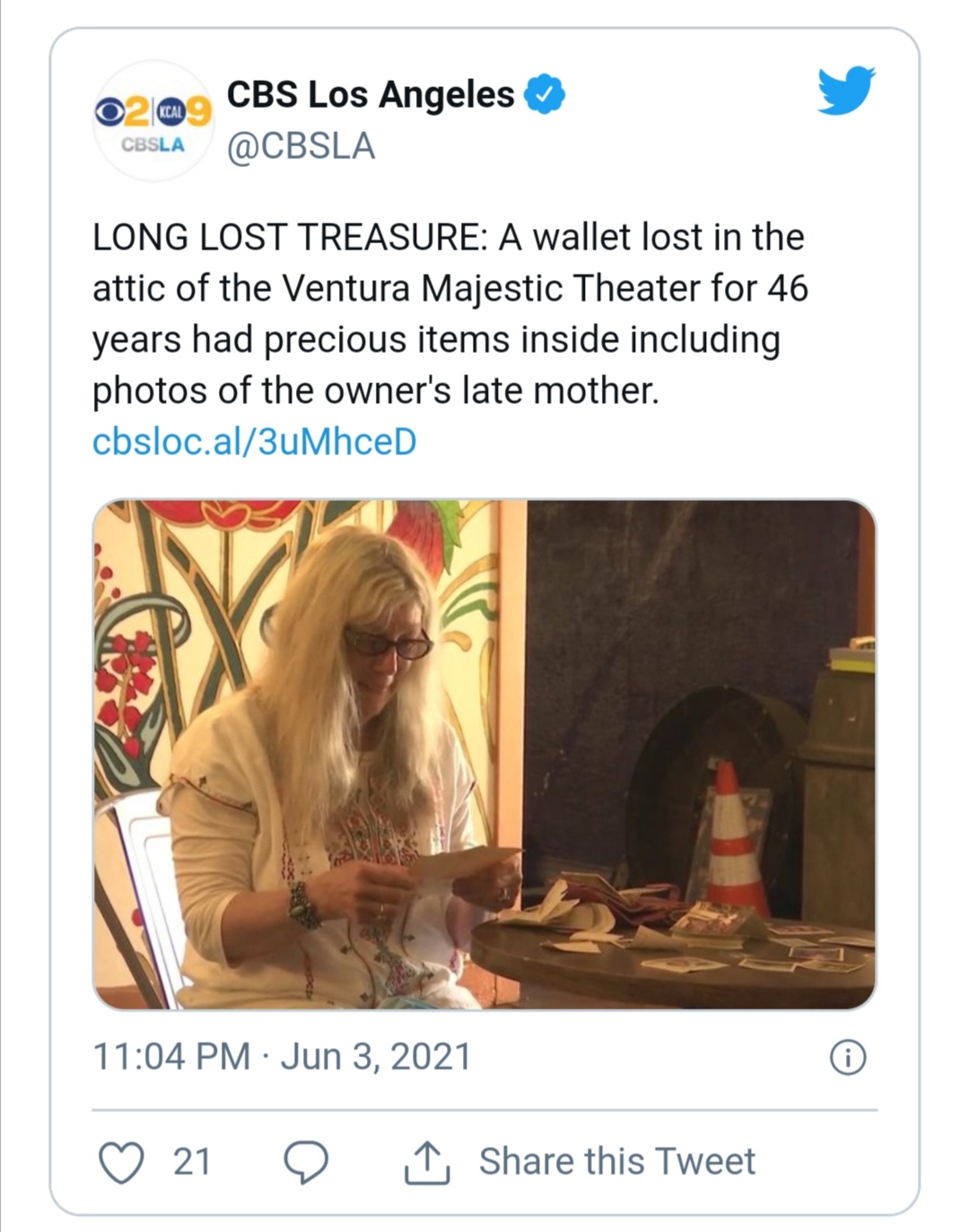Click the blue verified checkmark badge
The image size is (969, 1232).
[x=544, y=95]
